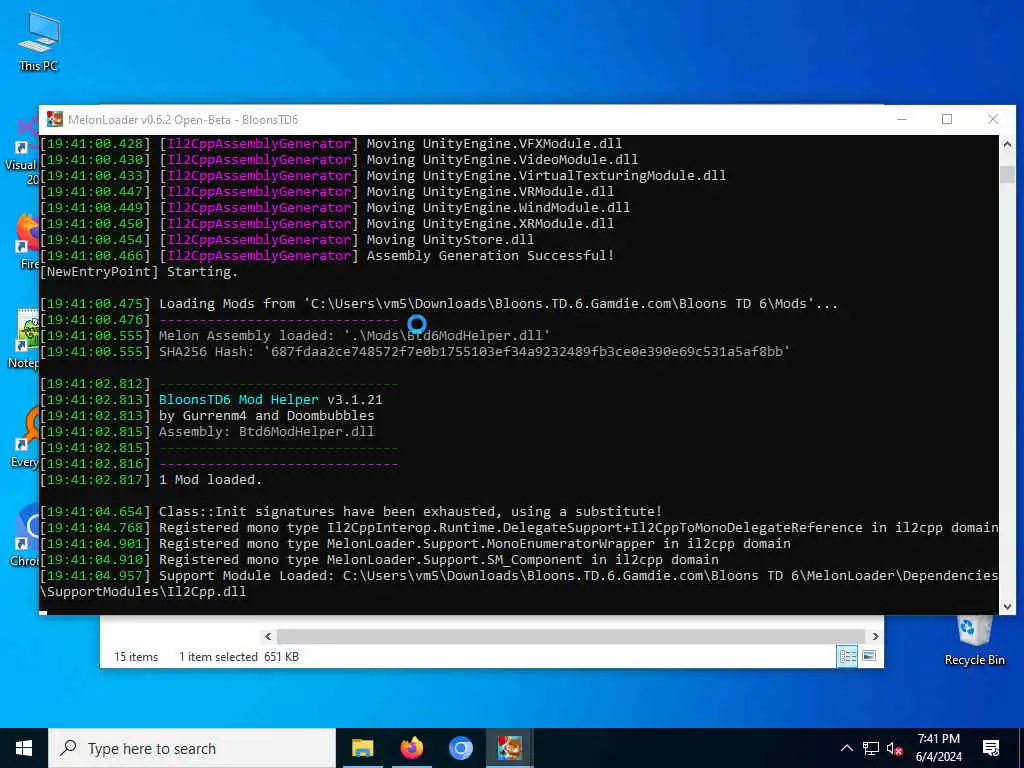Click the 'Loading Mods from' line
This screenshot has height=768, width=1024.
498,304
